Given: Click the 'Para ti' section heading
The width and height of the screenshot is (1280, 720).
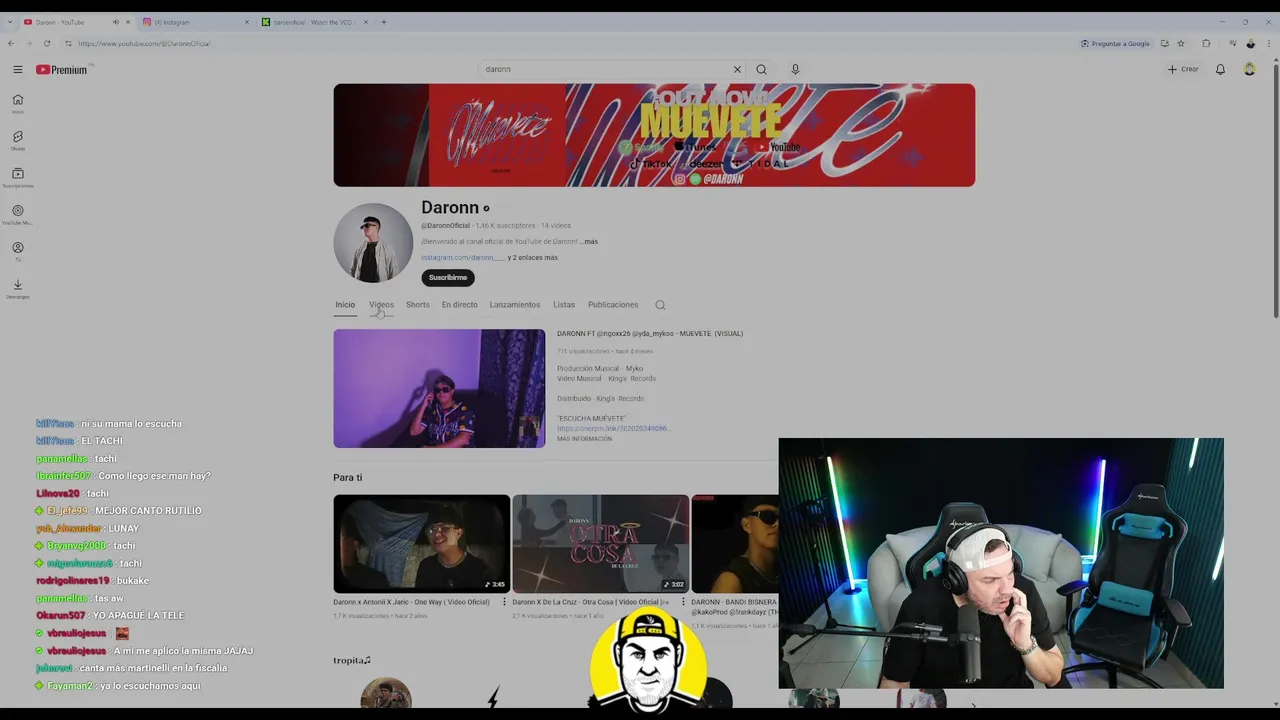Looking at the screenshot, I should coord(347,478).
